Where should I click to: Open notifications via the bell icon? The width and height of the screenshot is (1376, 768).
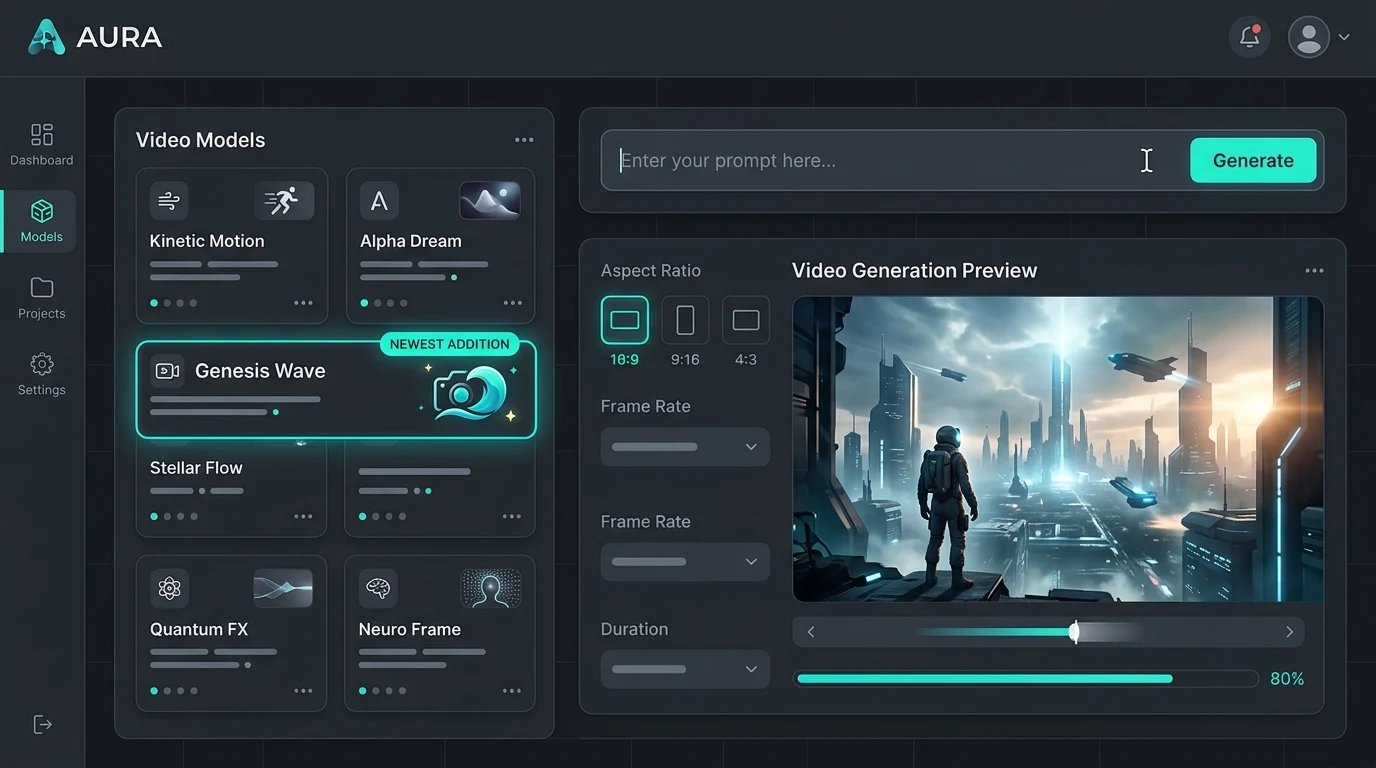[x=1248, y=36]
